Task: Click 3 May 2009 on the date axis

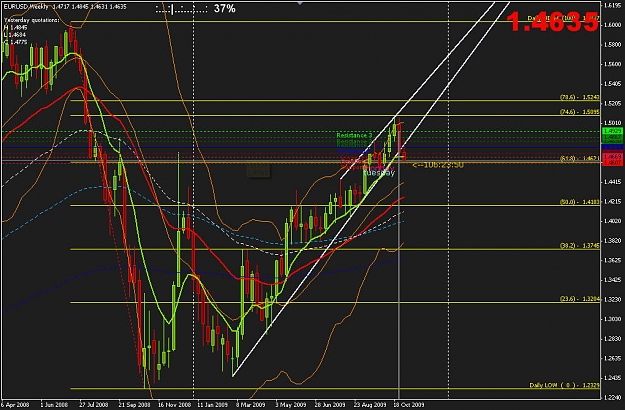Action: [x=290, y=405]
